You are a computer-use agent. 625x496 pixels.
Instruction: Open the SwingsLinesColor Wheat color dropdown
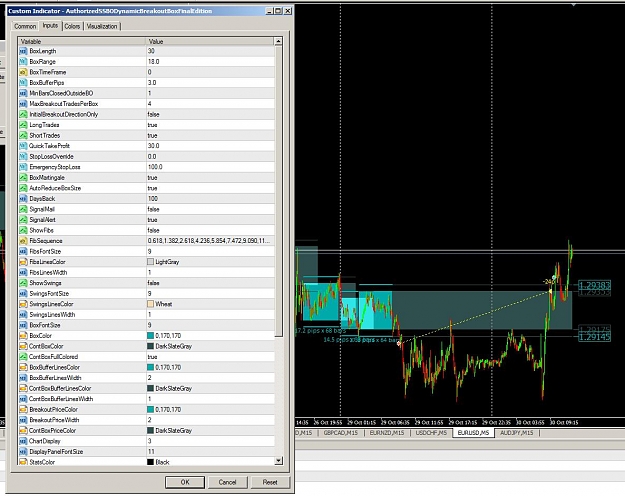click(x=210, y=304)
